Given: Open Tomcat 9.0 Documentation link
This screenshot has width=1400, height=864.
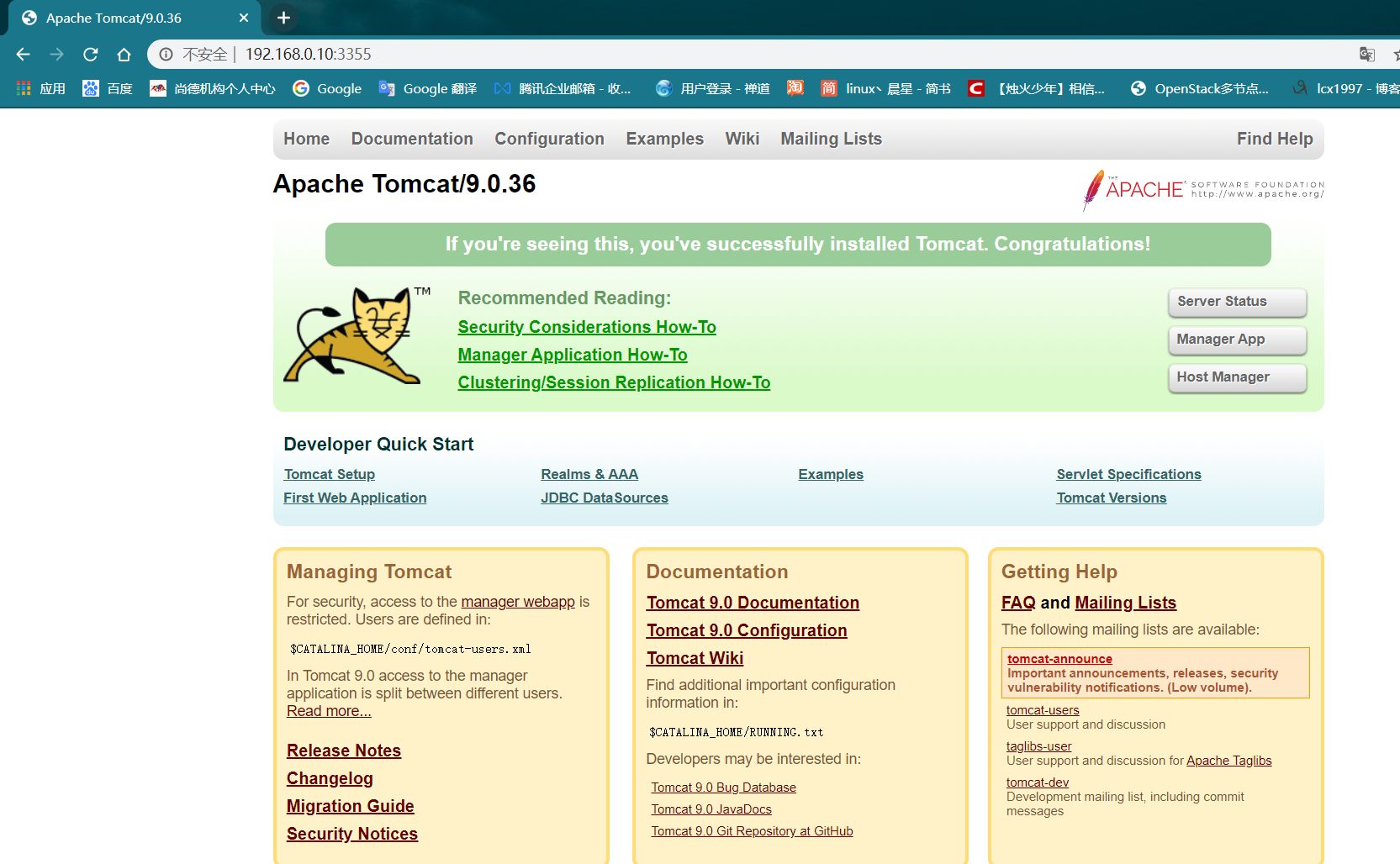Looking at the screenshot, I should (x=753, y=603).
